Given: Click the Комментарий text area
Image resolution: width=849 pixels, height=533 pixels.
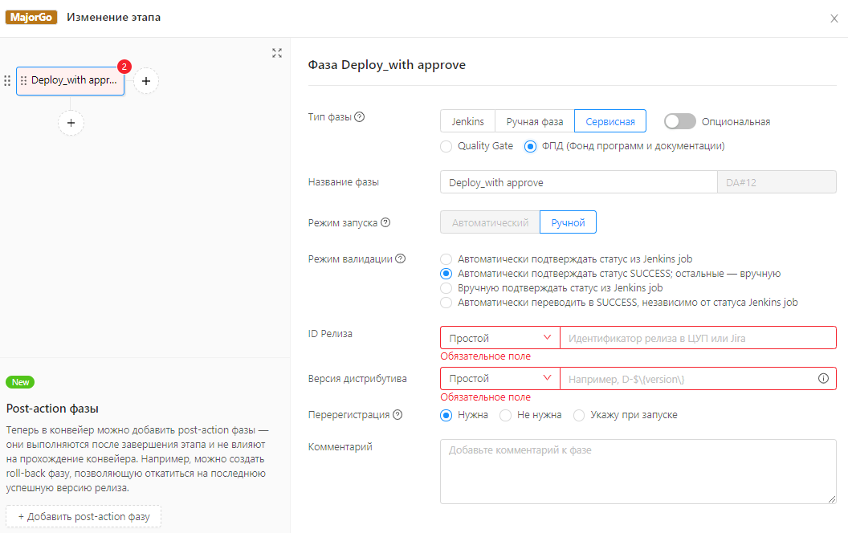Looking at the screenshot, I should click(x=638, y=471).
